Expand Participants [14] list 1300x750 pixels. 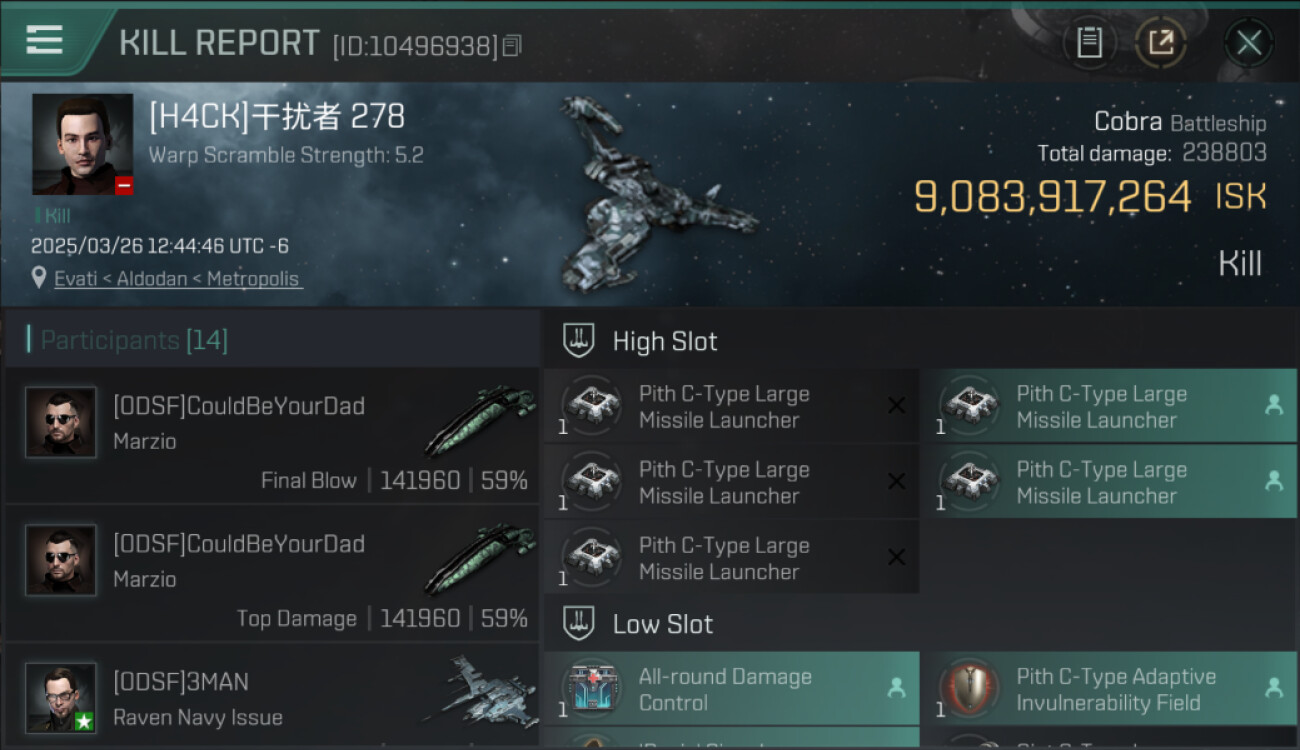(x=134, y=340)
